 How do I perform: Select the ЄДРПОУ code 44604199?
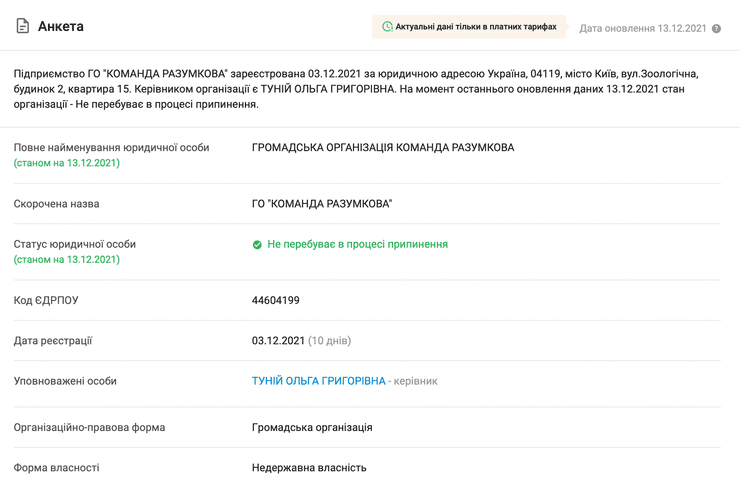pos(276,300)
